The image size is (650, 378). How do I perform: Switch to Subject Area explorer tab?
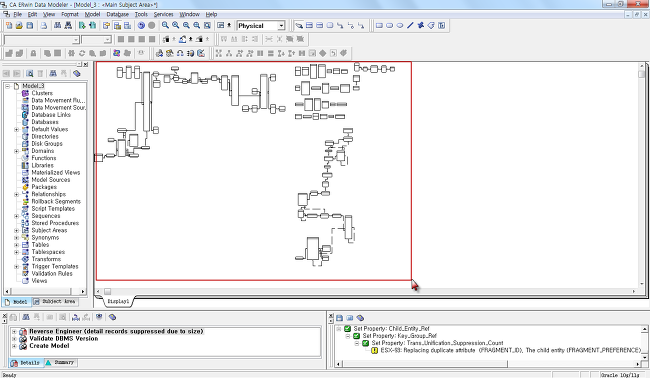(x=55, y=301)
